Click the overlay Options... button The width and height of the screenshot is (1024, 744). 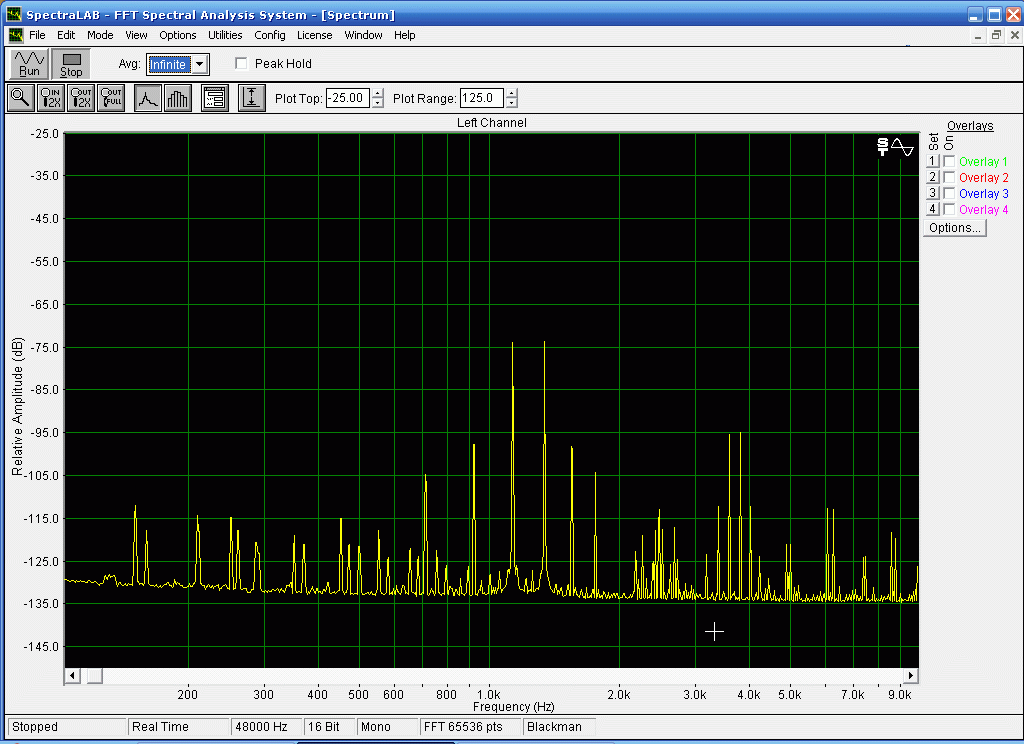tap(954, 228)
